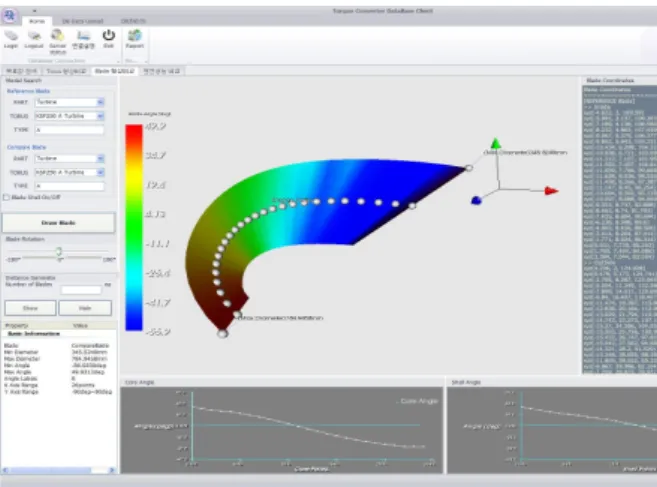Image resolution: width=657 pixels, height=487 pixels.
Task: Click the Compare Blade TYPE input field
Action: pyautogui.click(x=69, y=186)
